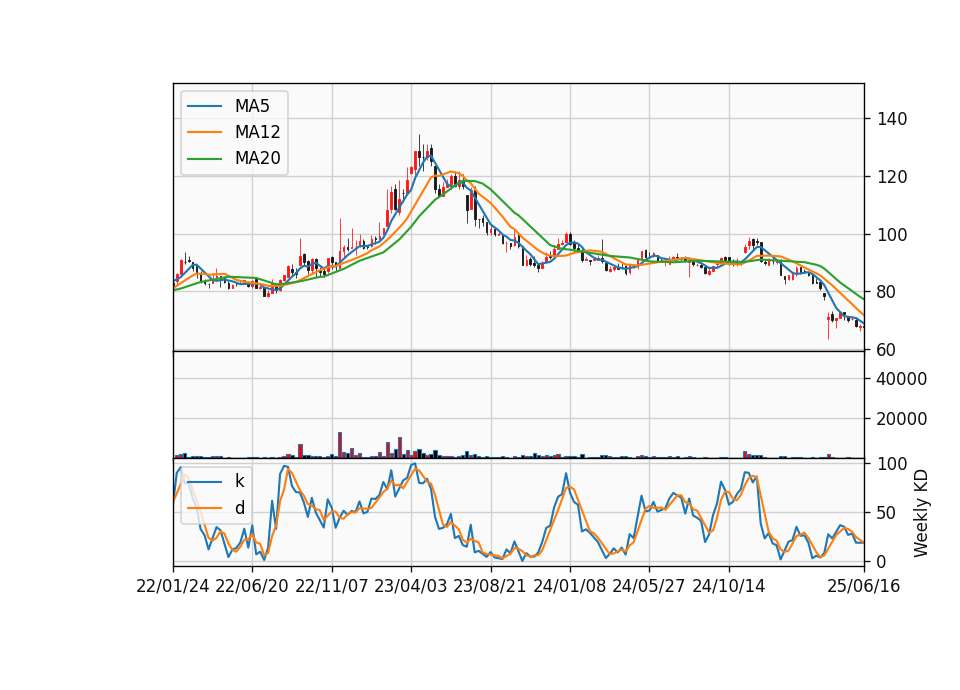The image size is (960, 690).
Task: Click the 20000 volume axis tick
Action: tap(901, 419)
